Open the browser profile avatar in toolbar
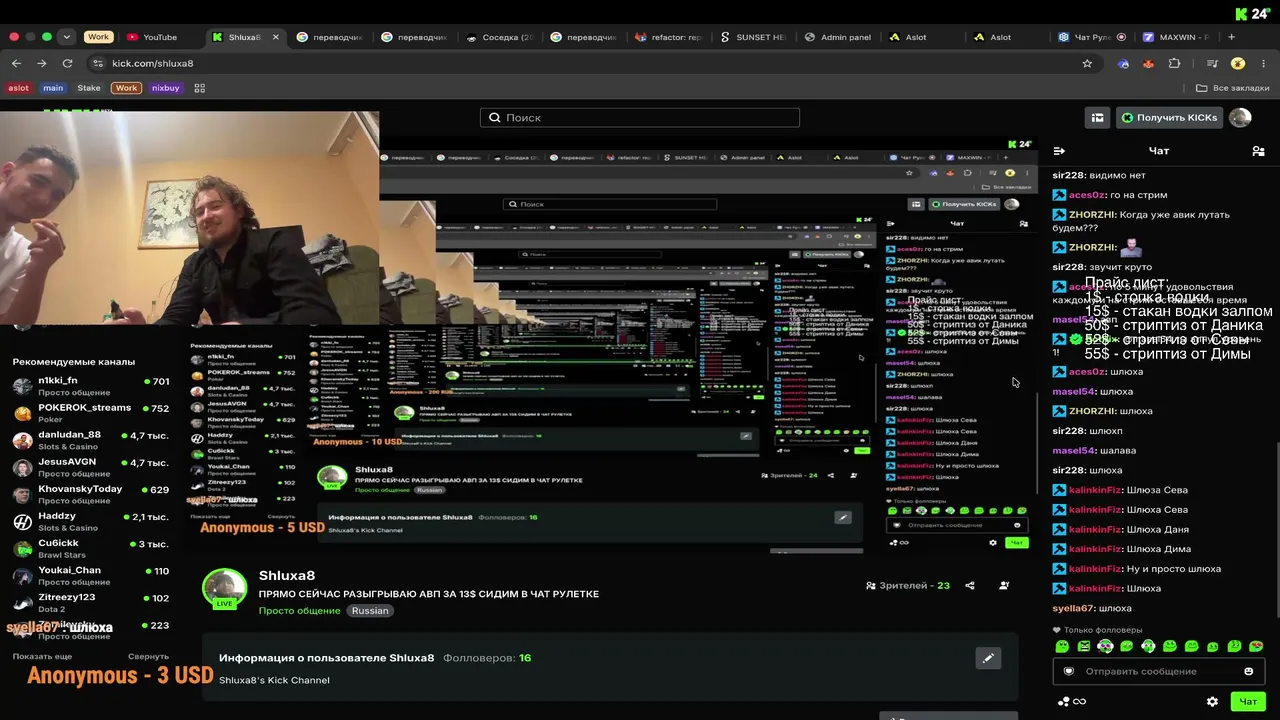Viewport: 1280px width, 720px height. pyautogui.click(x=1237, y=63)
